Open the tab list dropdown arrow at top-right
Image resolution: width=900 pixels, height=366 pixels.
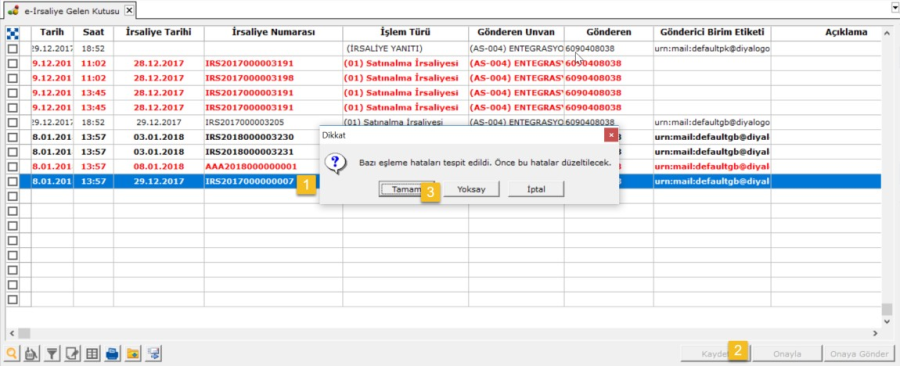895,7
